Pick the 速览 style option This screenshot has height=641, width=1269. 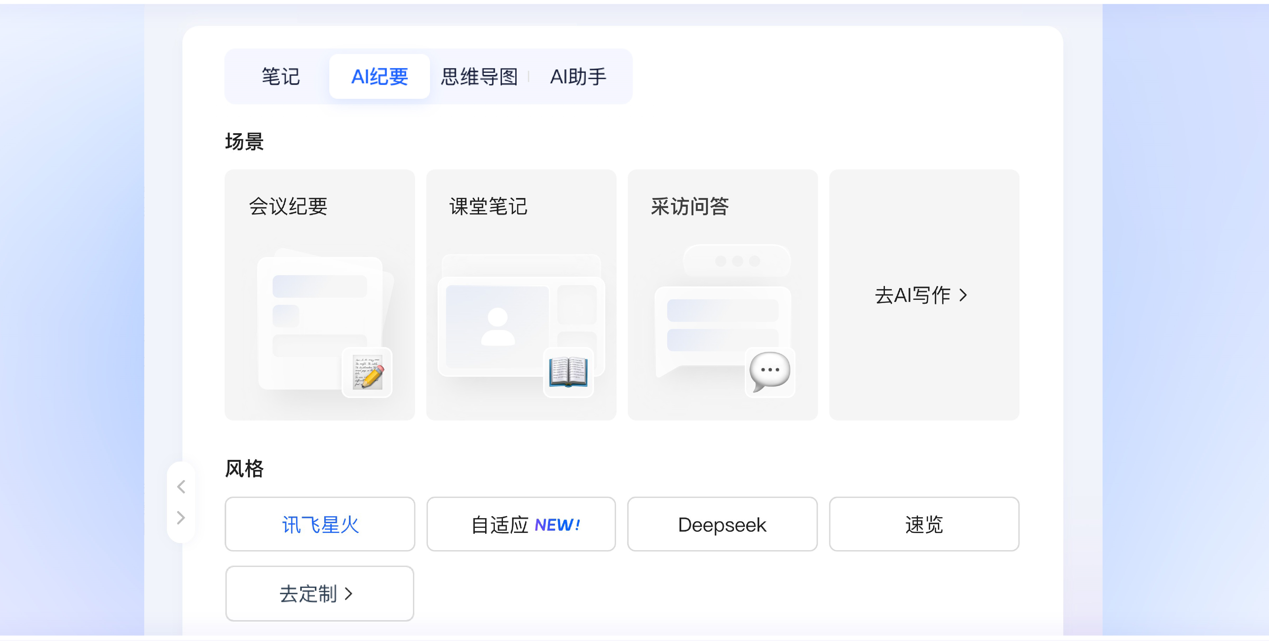click(923, 524)
